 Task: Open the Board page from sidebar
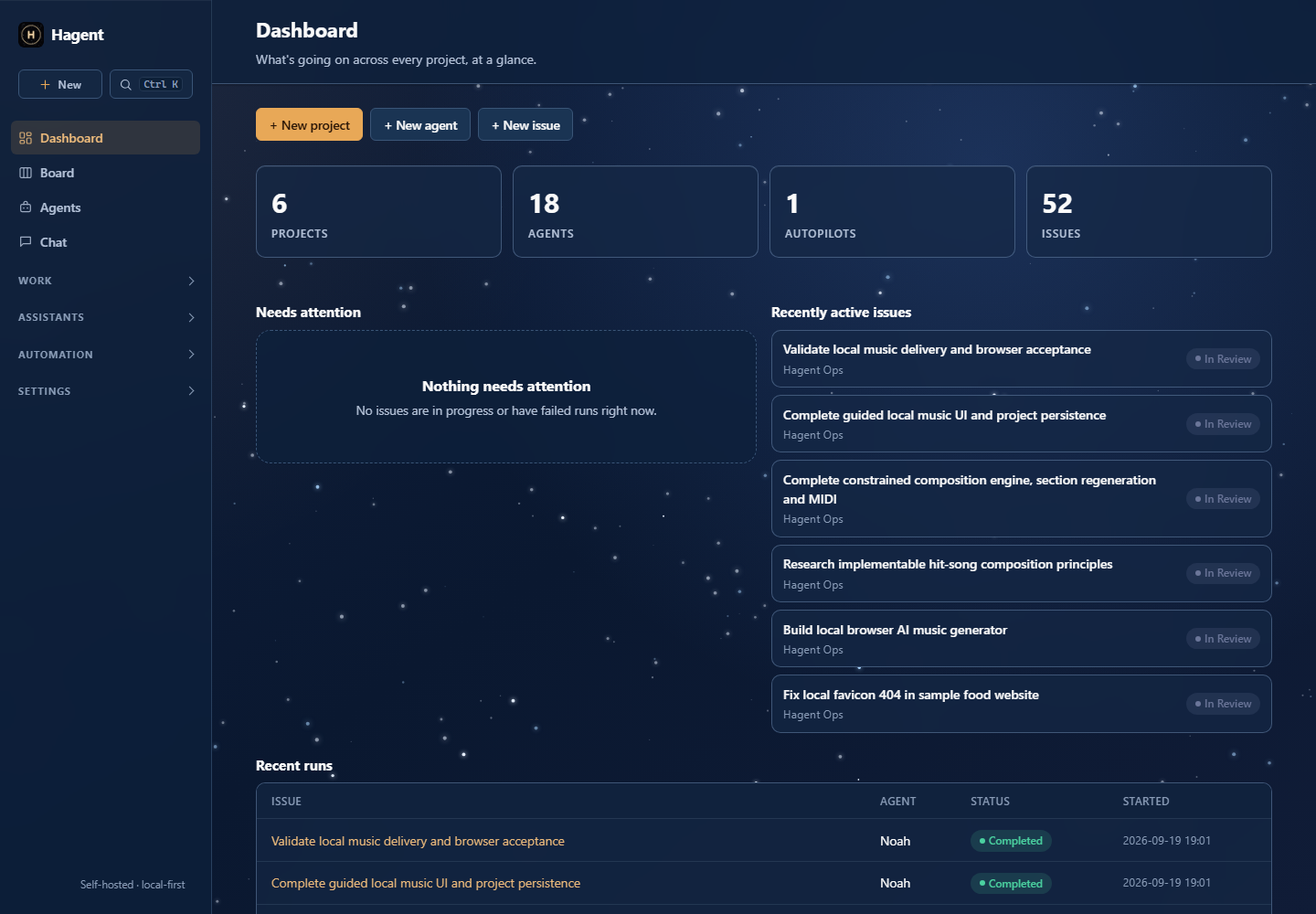click(105, 173)
